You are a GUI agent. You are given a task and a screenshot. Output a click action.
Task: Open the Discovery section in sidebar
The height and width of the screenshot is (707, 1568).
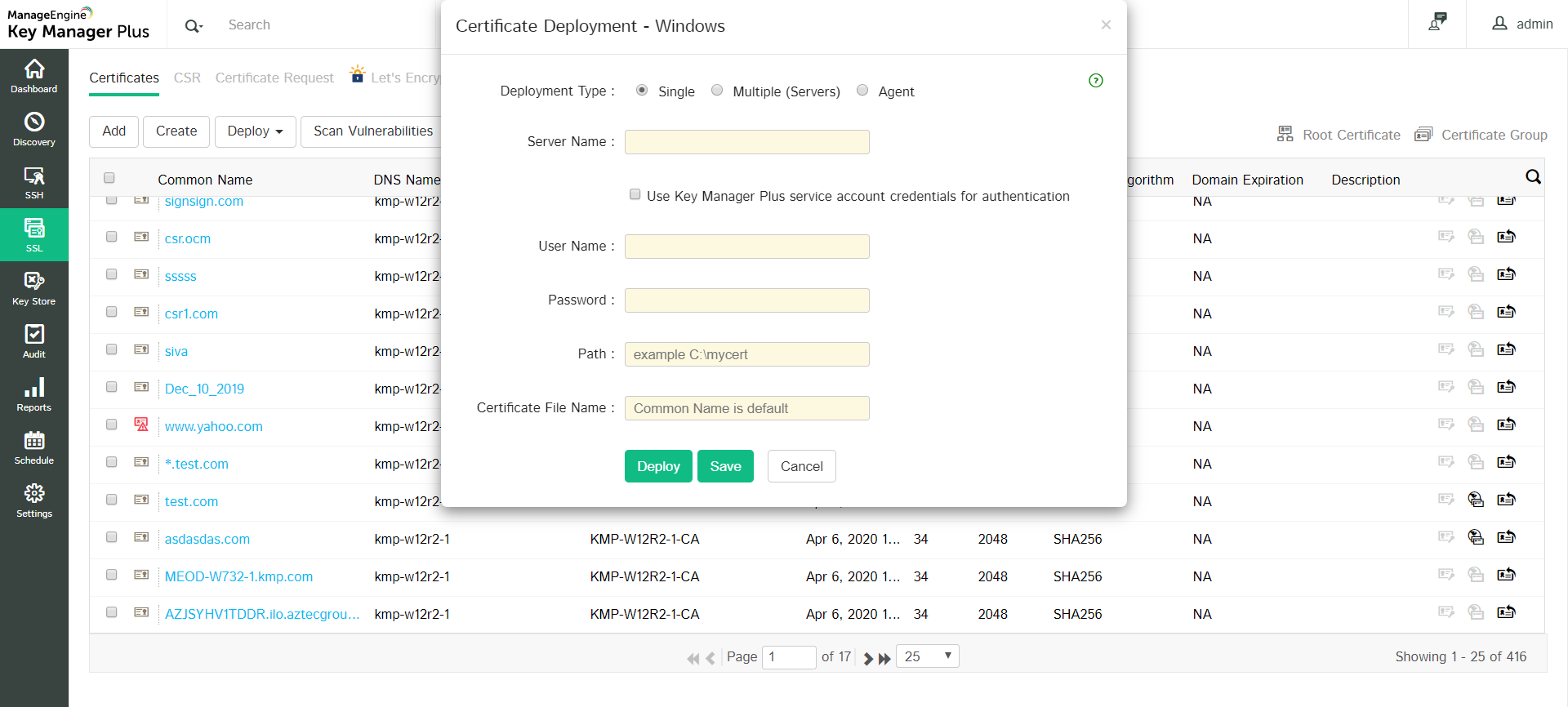click(x=34, y=129)
